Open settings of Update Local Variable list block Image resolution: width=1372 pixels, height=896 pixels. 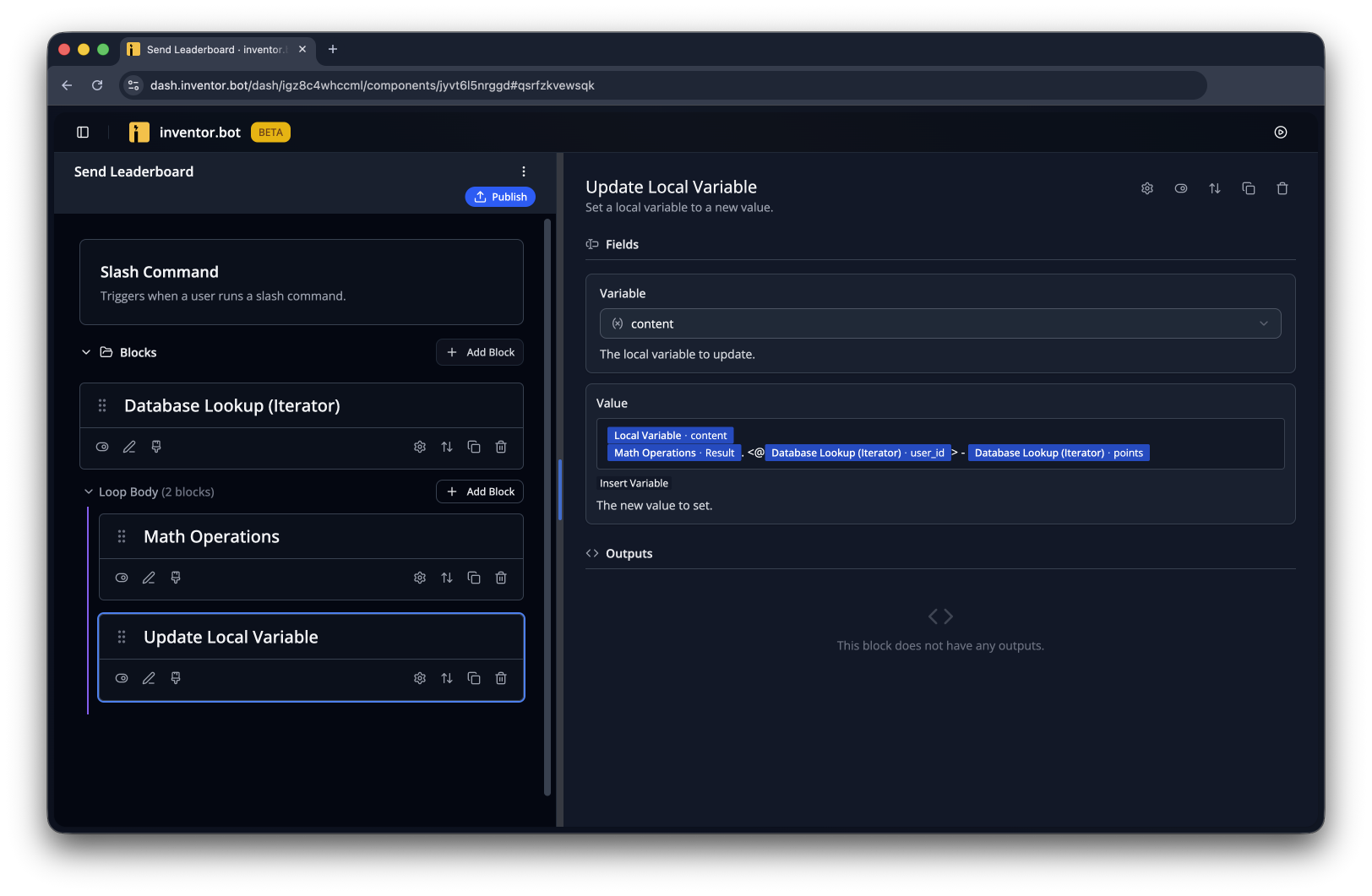(420, 678)
